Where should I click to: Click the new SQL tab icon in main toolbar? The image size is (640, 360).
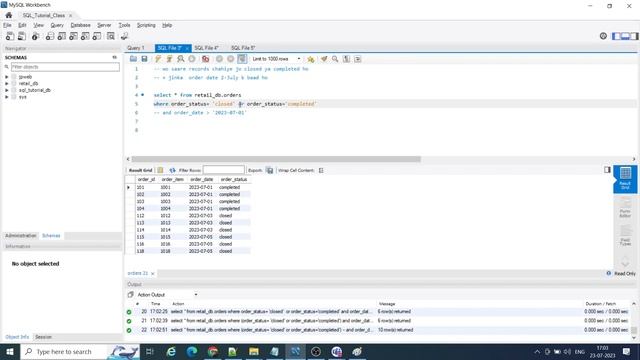10,36
